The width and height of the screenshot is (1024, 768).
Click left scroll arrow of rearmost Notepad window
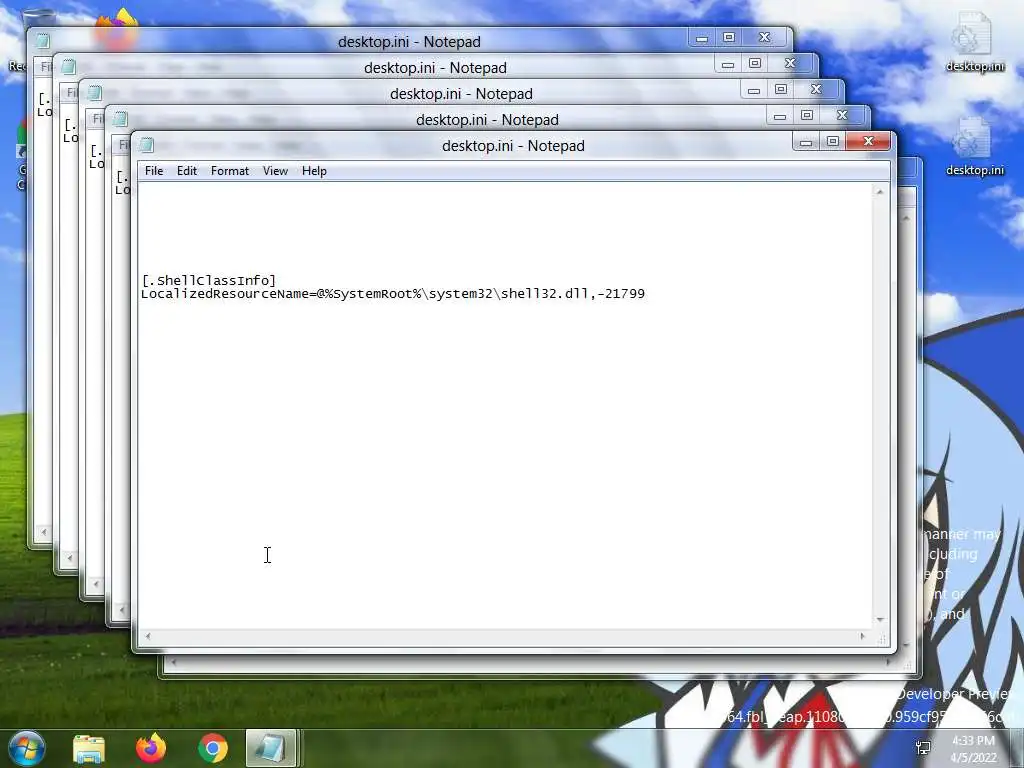tap(44, 532)
